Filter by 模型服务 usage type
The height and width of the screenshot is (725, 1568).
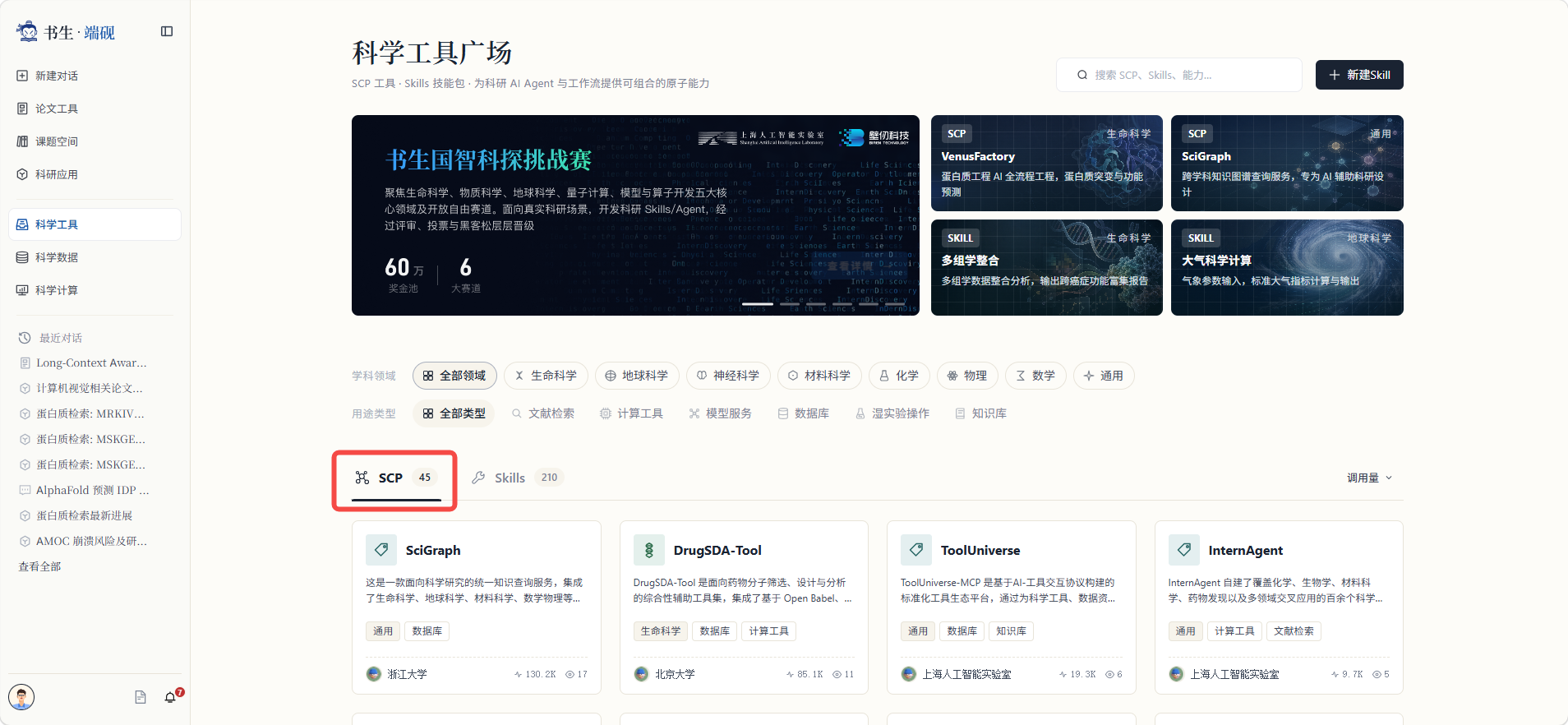coord(721,413)
